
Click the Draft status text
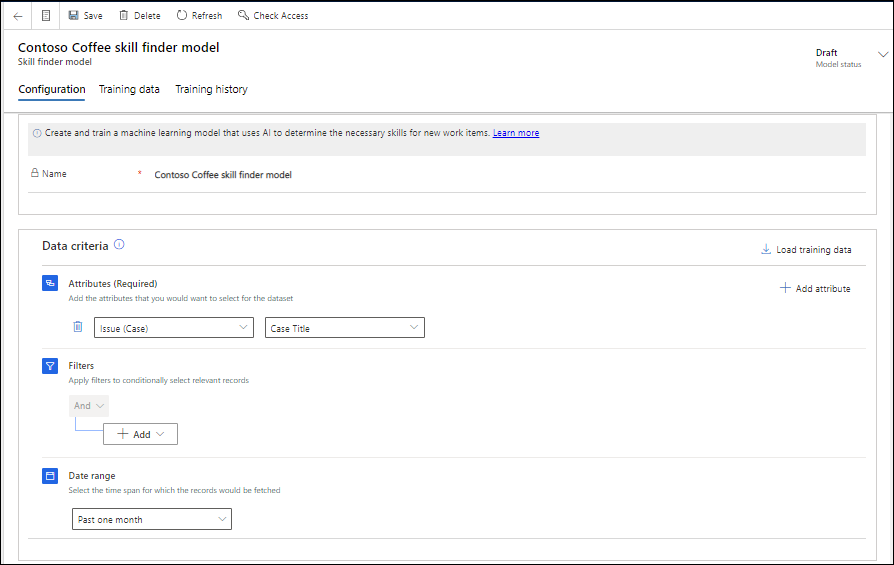click(x=826, y=52)
